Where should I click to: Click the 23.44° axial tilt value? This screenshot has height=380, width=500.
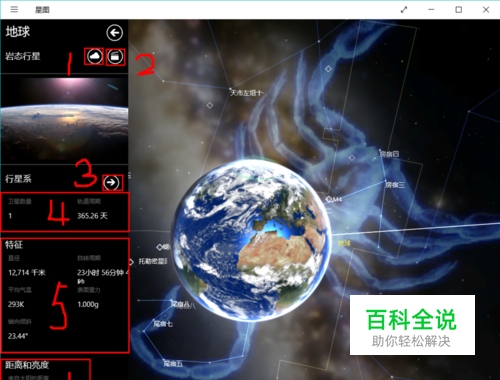(x=18, y=336)
